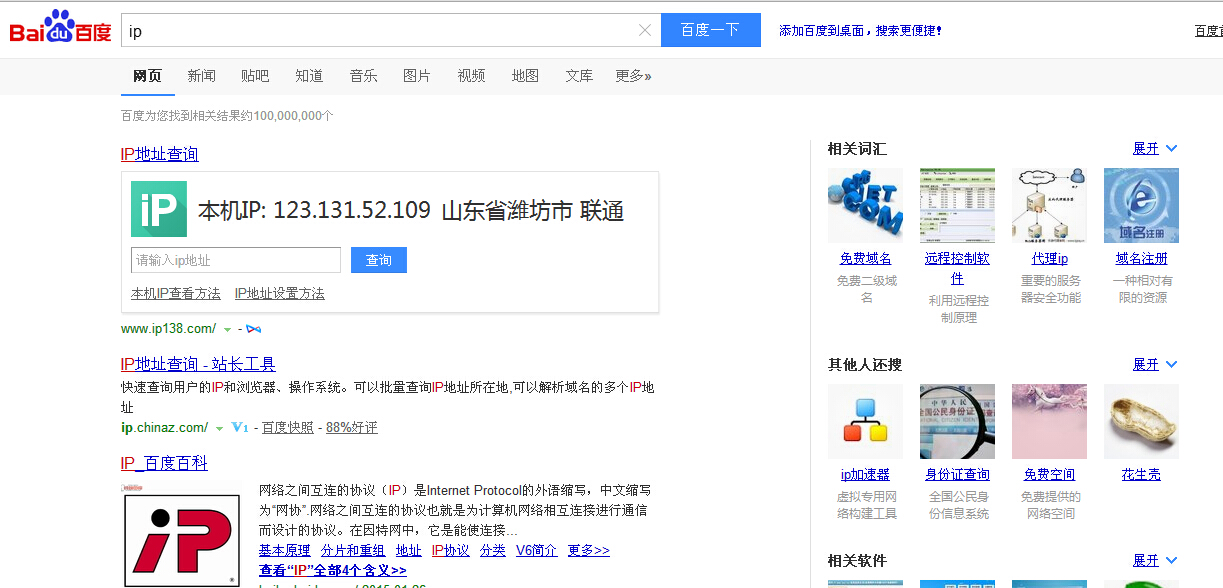Switch to the 地图 tab
Screen dimensions: 1223x588
click(525, 76)
